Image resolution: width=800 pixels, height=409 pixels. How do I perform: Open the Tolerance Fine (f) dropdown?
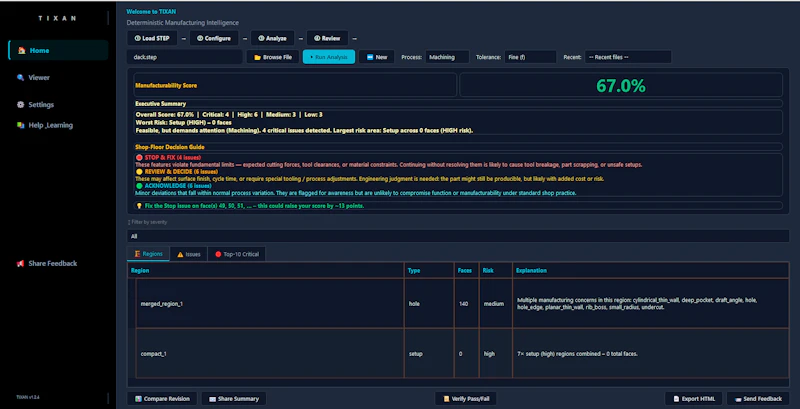tap(530, 57)
